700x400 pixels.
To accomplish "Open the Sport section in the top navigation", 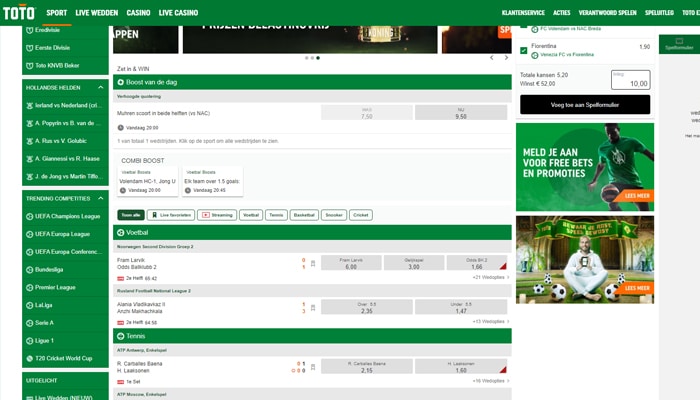I will click(x=57, y=13).
